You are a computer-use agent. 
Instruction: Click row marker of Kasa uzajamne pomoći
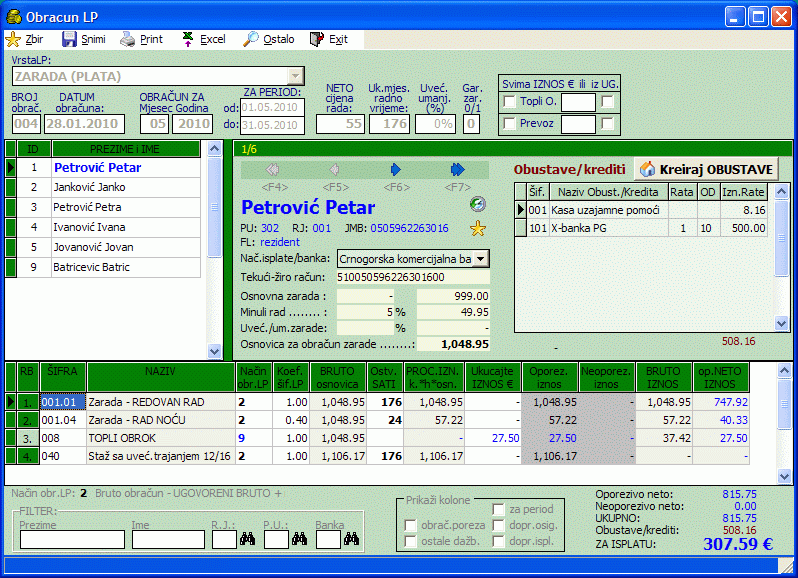[x=520, y=209]
